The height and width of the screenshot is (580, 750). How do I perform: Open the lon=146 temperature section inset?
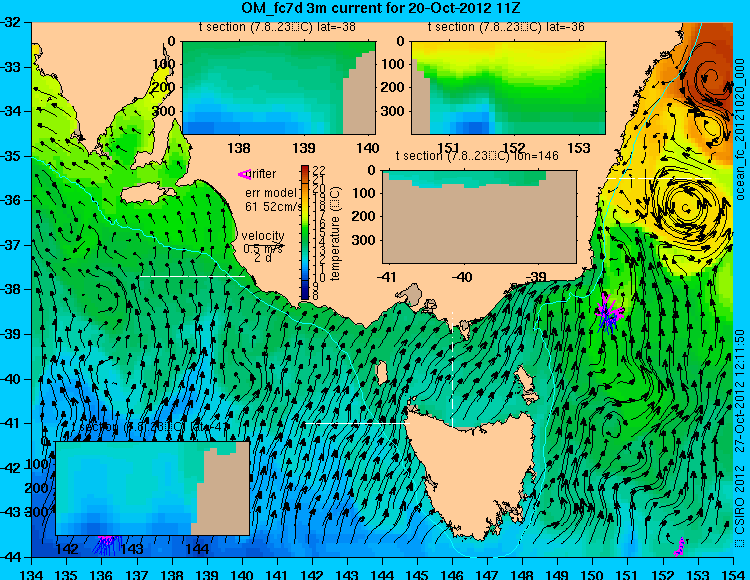(x=479, y=217)
